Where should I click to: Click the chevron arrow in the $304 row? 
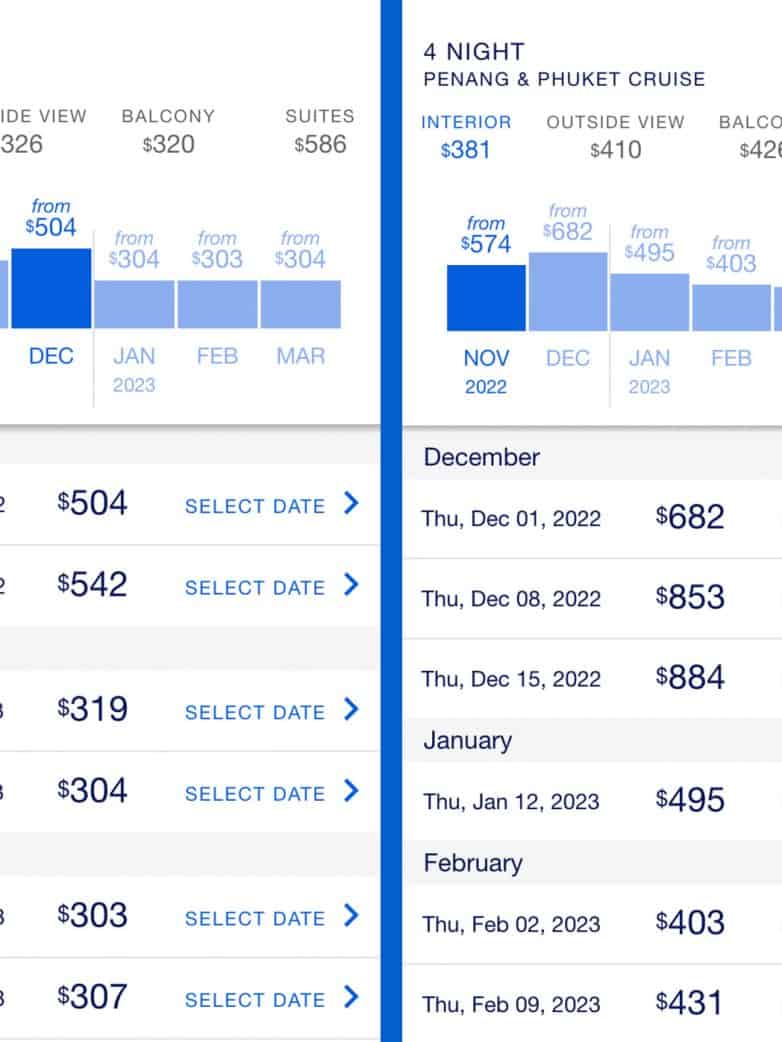(351, 792)
